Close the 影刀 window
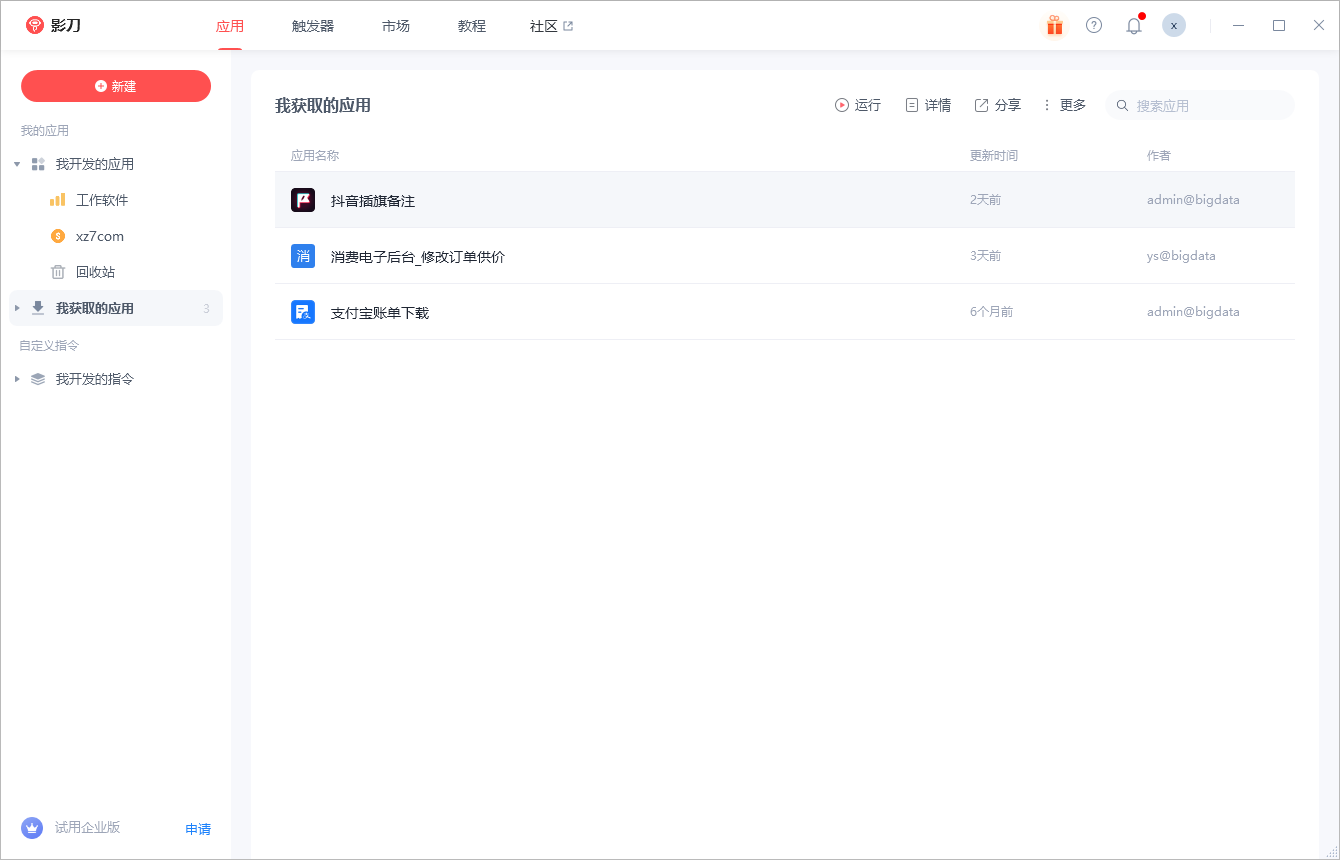The height and width of the screenshot is (860, 1340). click(x=1319, y=25)
